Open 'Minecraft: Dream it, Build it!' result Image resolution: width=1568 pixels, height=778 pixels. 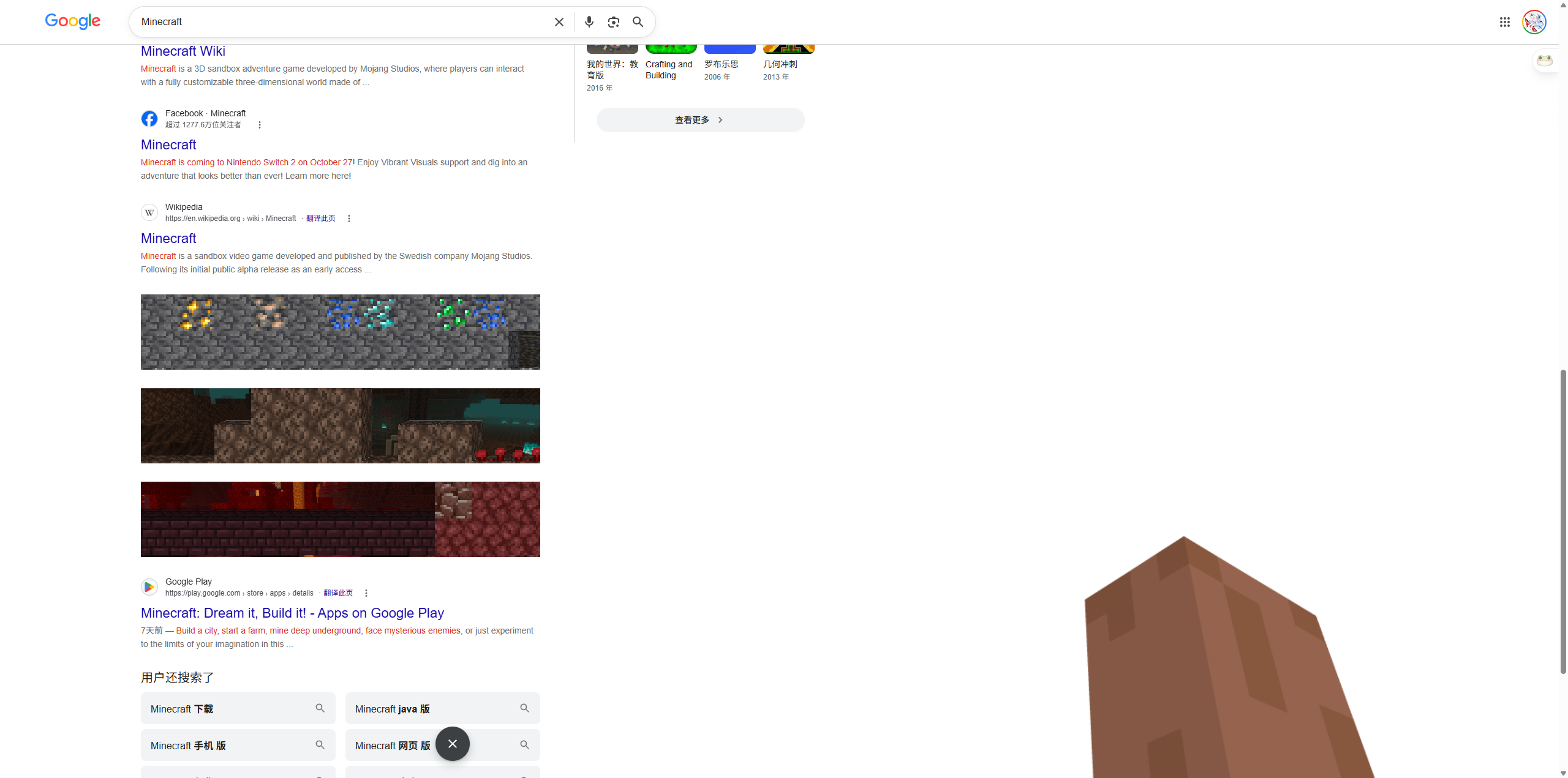click(x=292, y=613)
